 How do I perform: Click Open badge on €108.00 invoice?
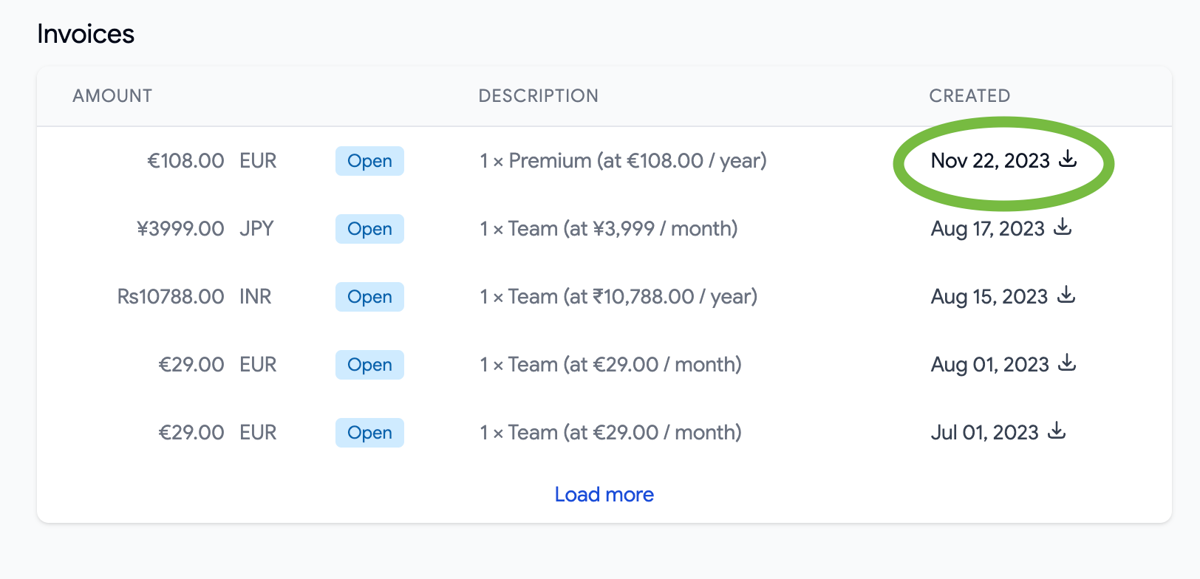369,161
